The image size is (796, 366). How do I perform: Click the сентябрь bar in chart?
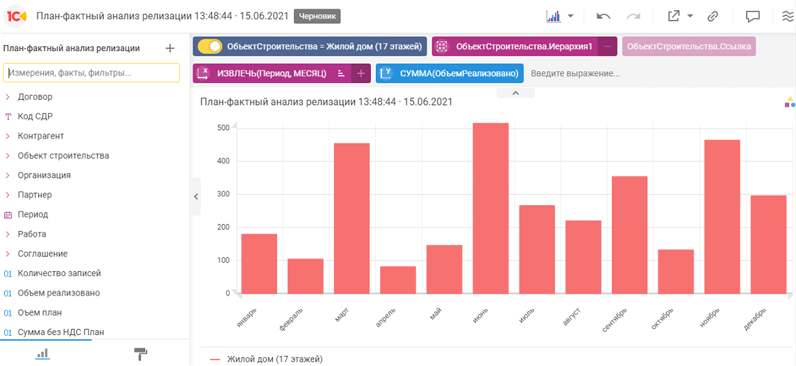tap(629, 235)
